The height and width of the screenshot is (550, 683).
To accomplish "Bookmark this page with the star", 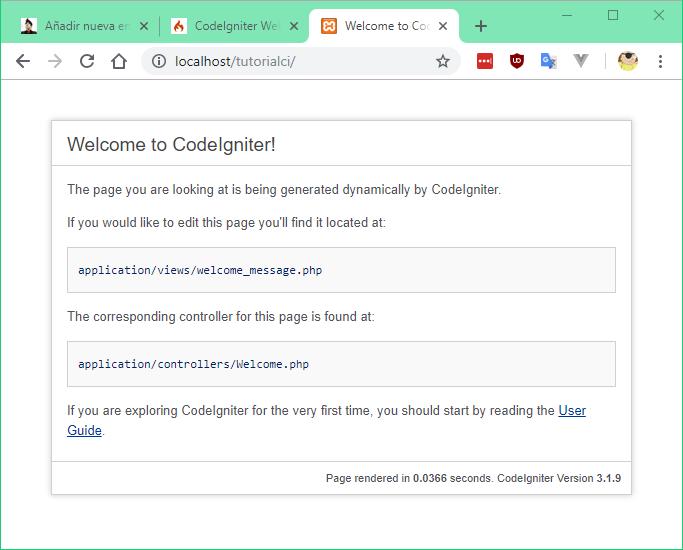I will pos(443,61).
